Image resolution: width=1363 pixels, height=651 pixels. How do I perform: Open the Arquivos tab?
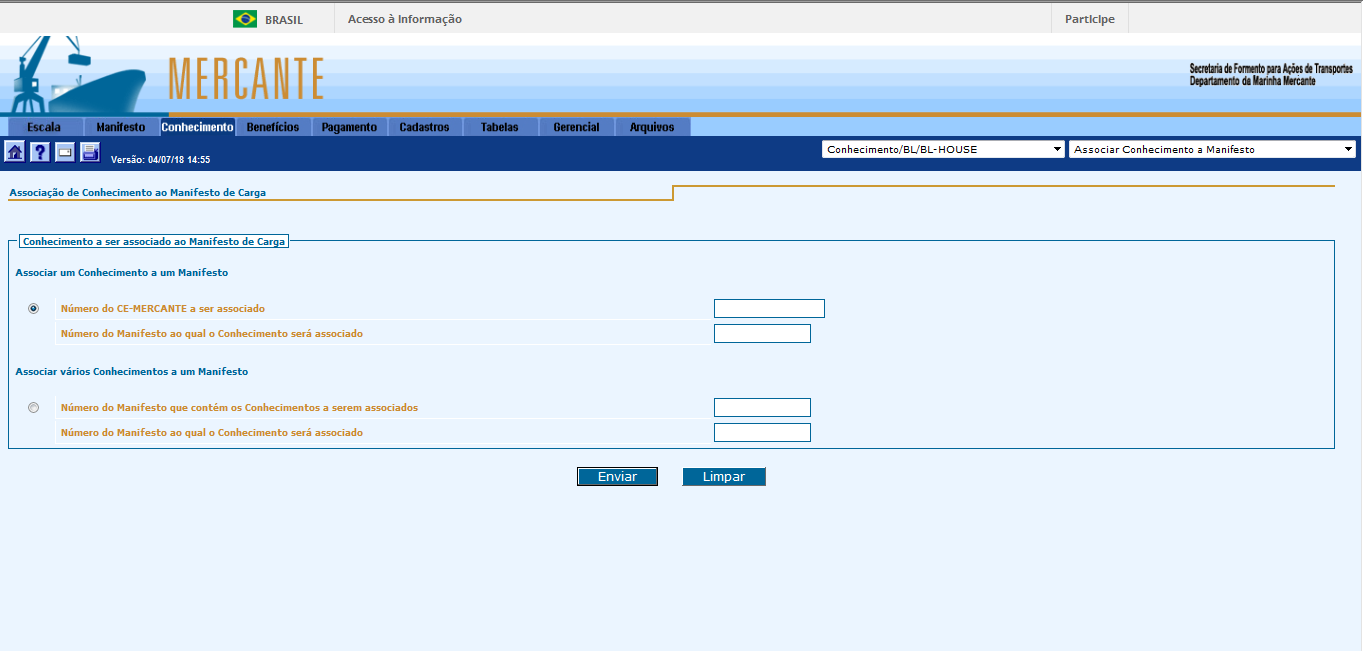(x=652, y=127)
